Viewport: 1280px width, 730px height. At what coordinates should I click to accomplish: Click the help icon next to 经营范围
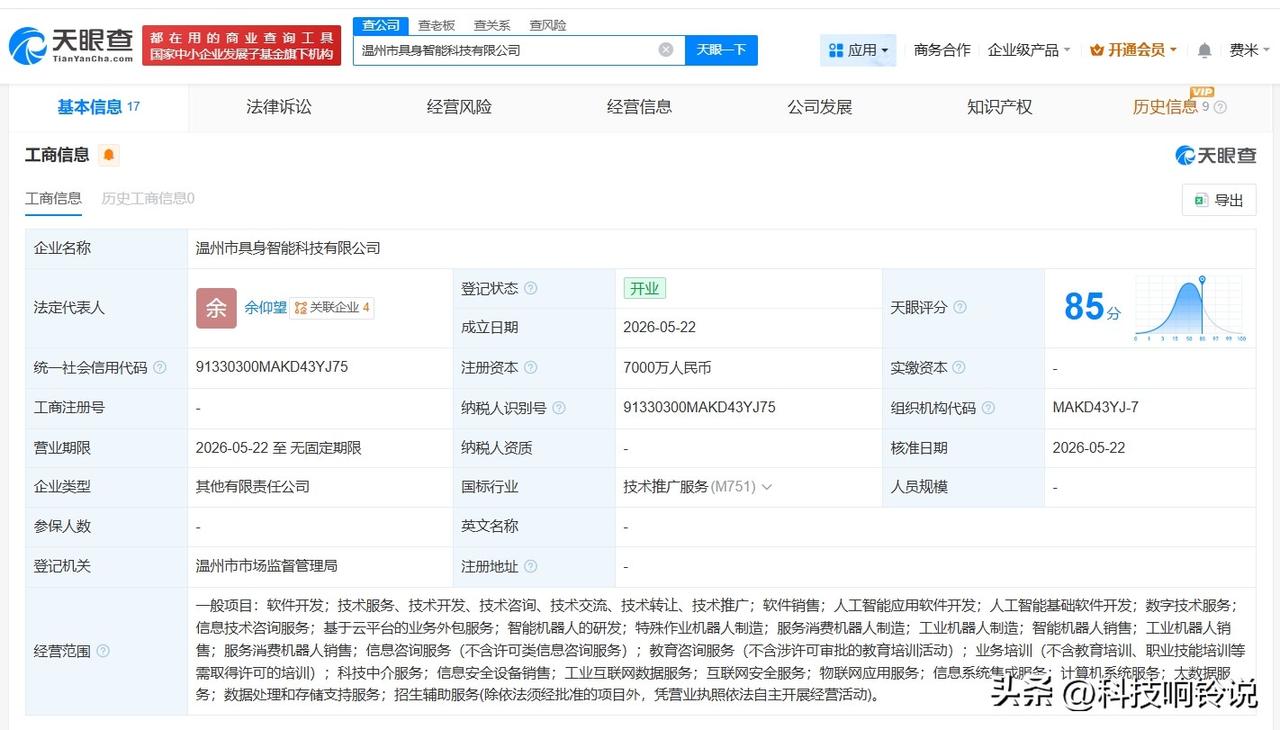103,651
